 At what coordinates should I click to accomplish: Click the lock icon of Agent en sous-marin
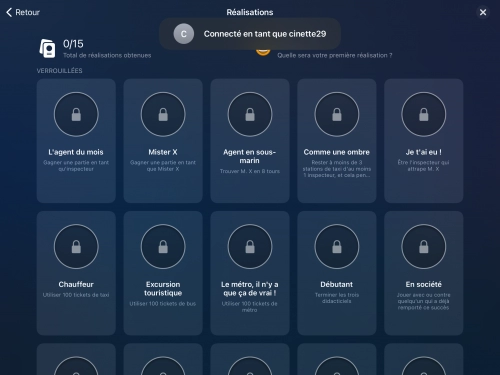(250, 114)
